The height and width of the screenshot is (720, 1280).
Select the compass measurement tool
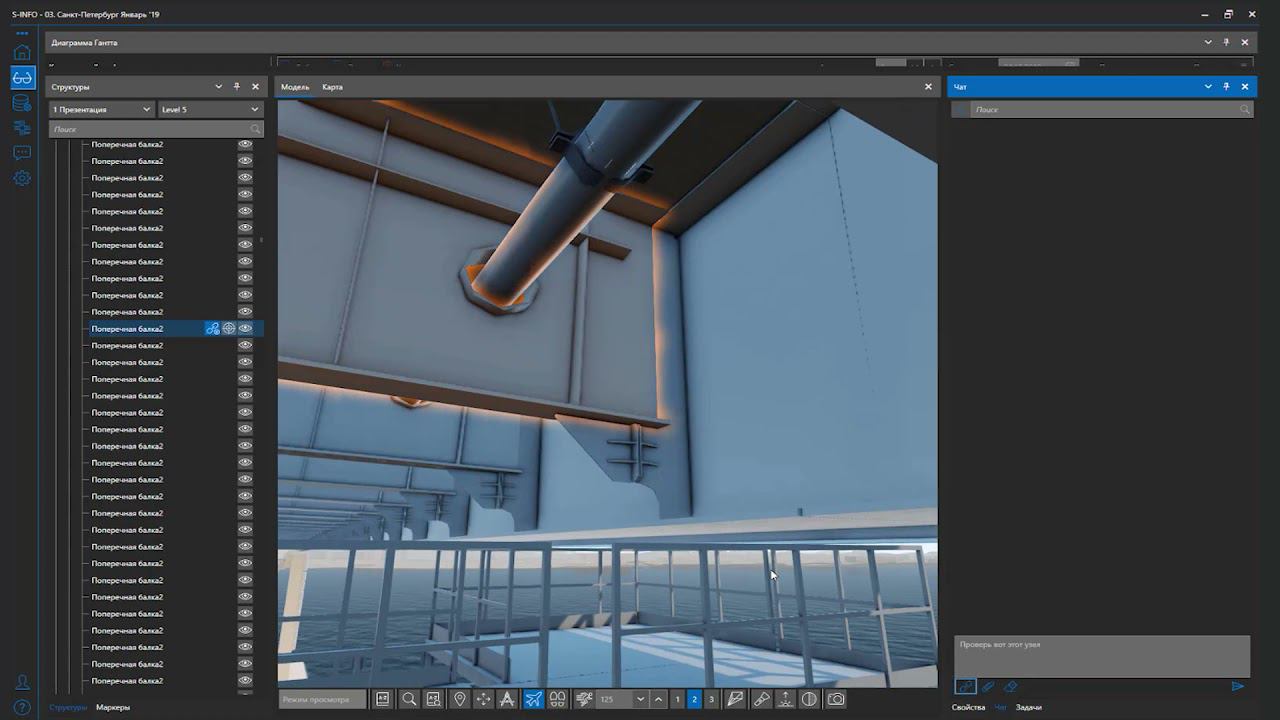click(x=507, y=699)
